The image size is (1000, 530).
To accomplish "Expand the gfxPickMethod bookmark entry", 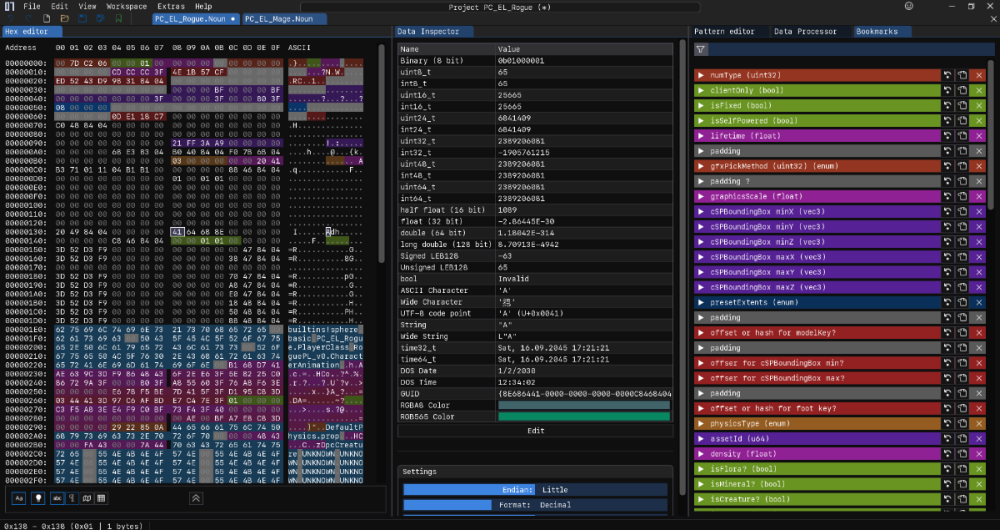I will point(702,165).
